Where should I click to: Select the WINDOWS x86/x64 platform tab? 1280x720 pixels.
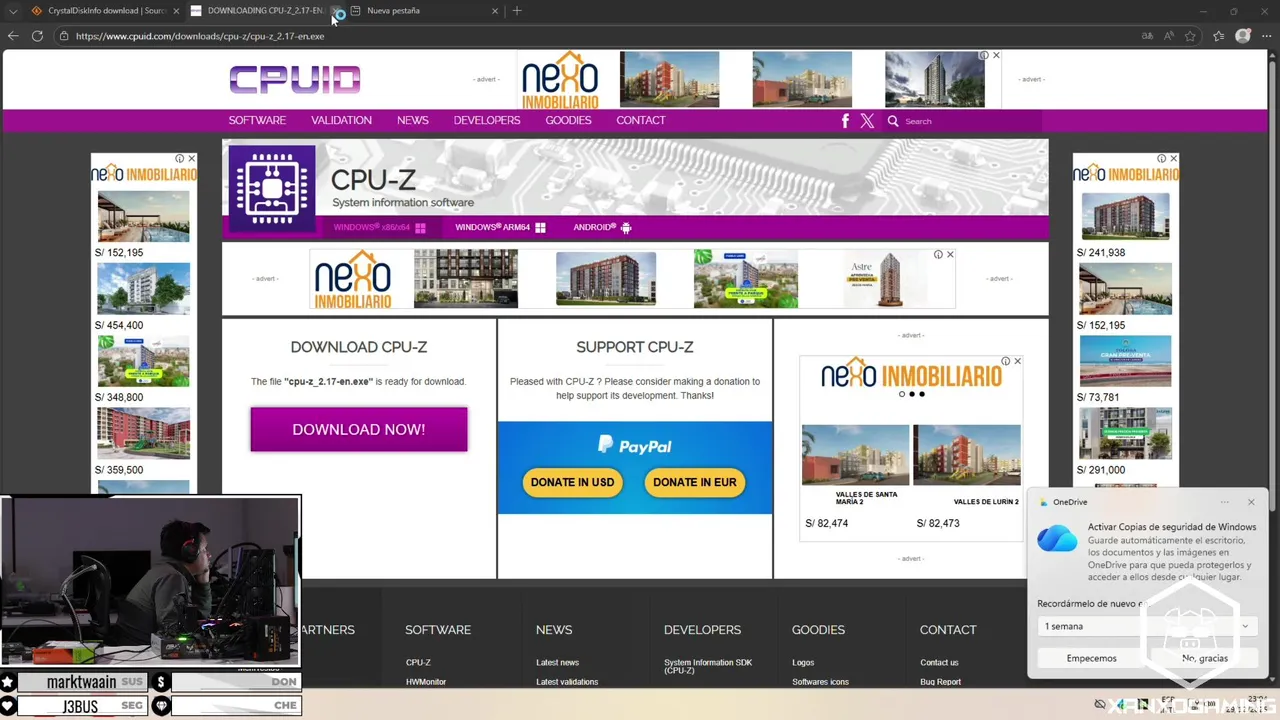click(x=379, y=228)
